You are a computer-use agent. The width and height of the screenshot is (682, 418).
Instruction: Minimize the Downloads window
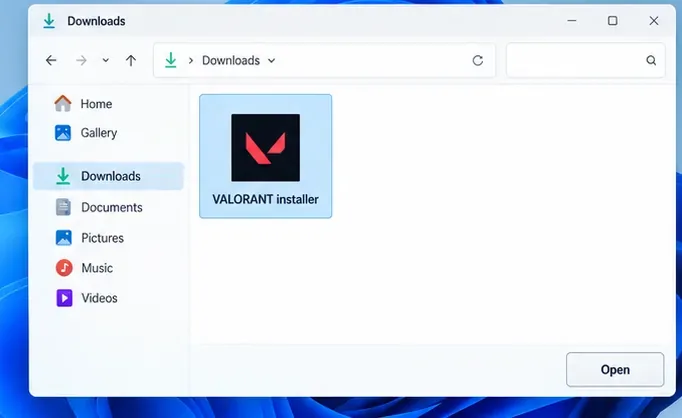coord(572,20)
